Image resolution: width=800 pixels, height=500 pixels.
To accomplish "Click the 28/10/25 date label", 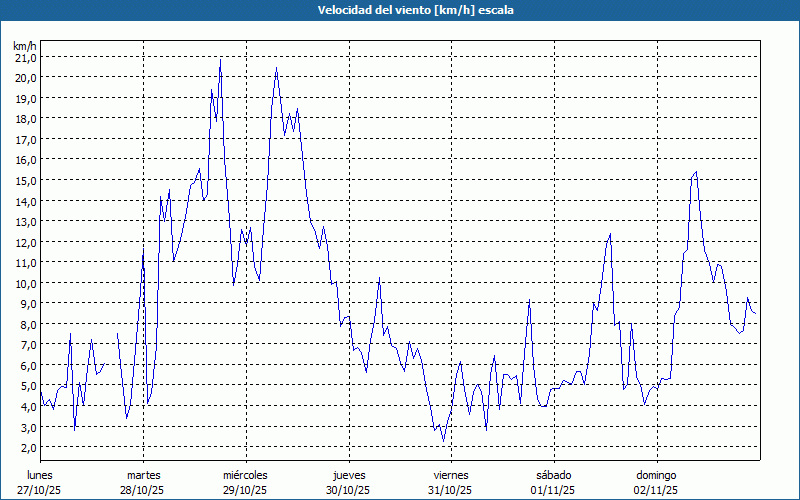I will click(x=142, y=491).
